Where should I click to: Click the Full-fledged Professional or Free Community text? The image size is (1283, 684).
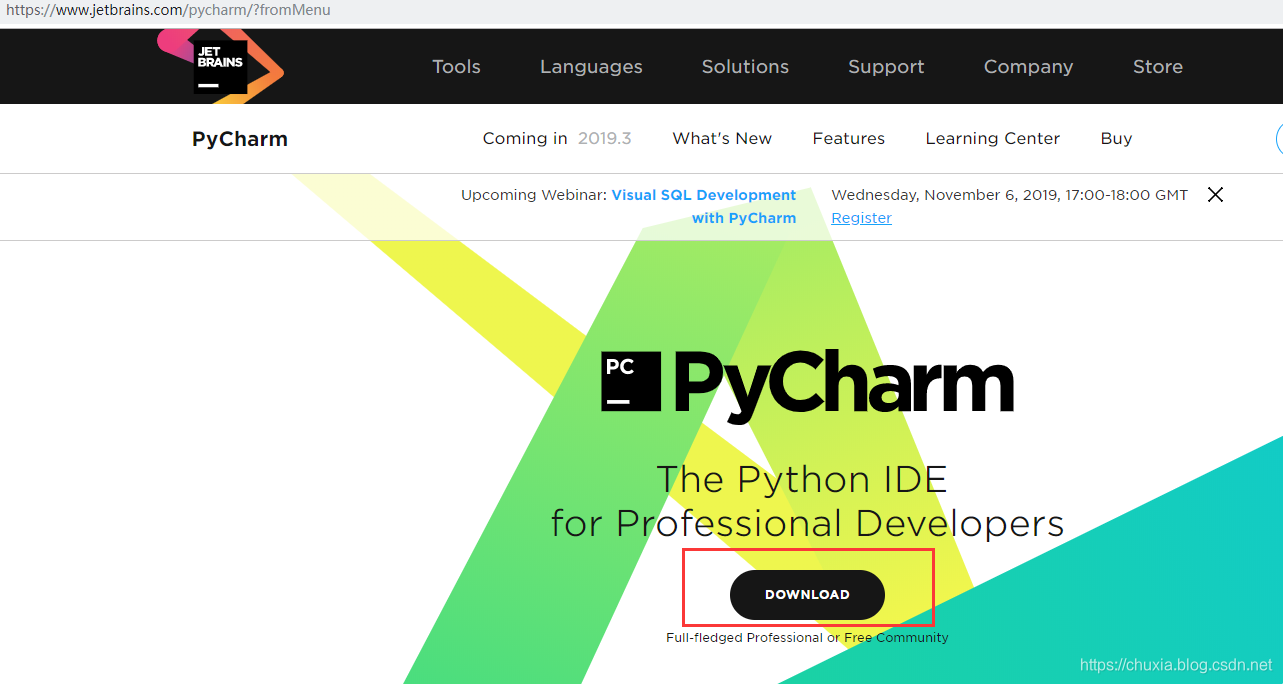(x=807, y=637)
